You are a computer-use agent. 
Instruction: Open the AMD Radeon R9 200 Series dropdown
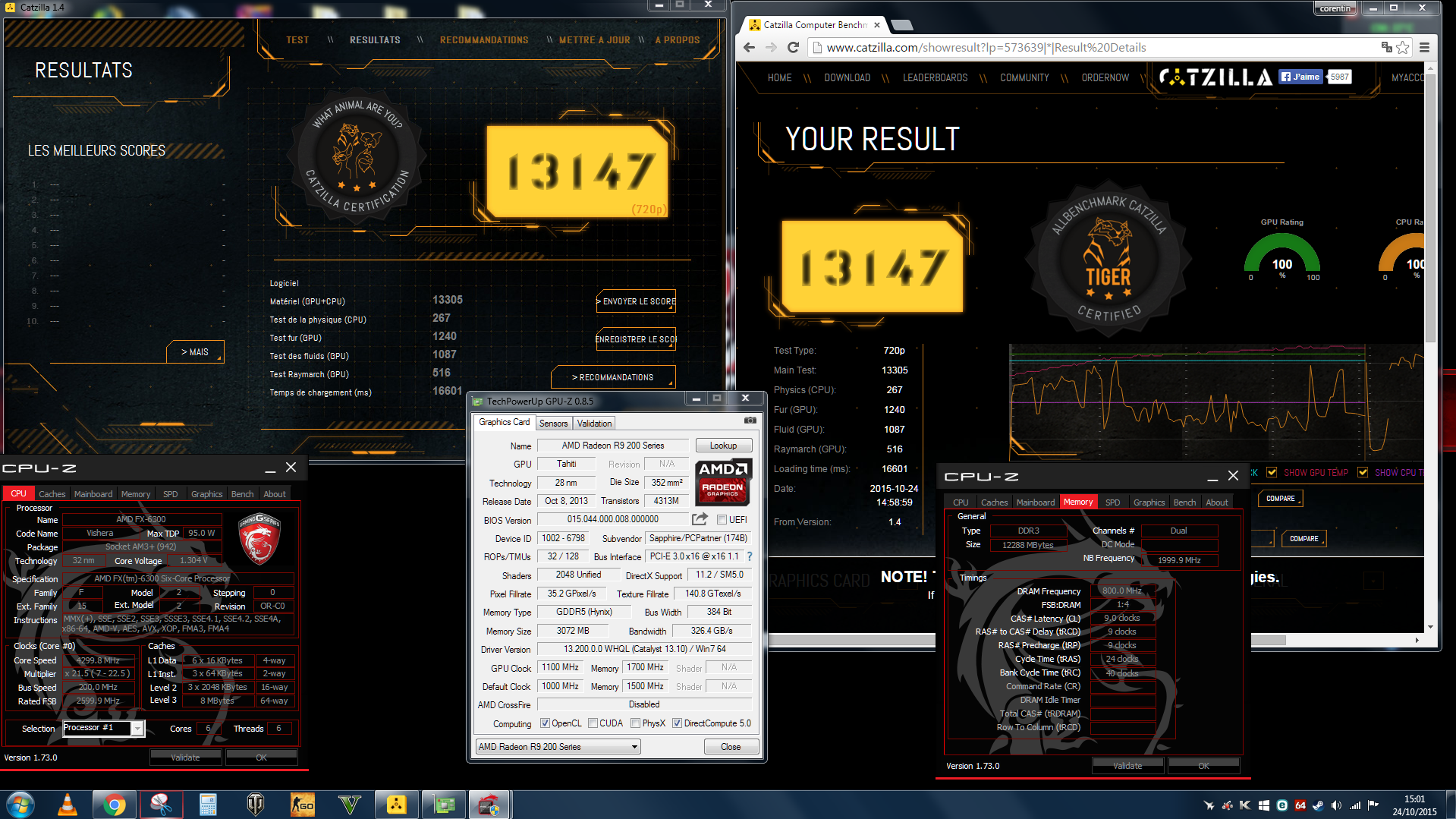[x=558, y=747]
